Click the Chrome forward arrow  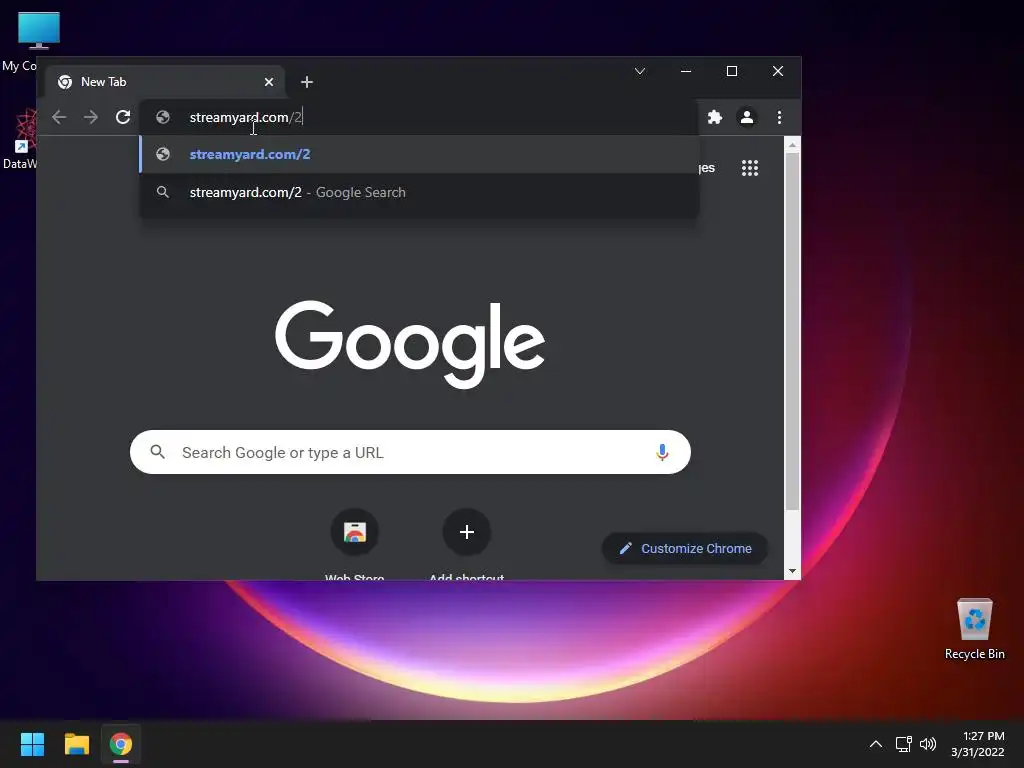click(91, 117)
